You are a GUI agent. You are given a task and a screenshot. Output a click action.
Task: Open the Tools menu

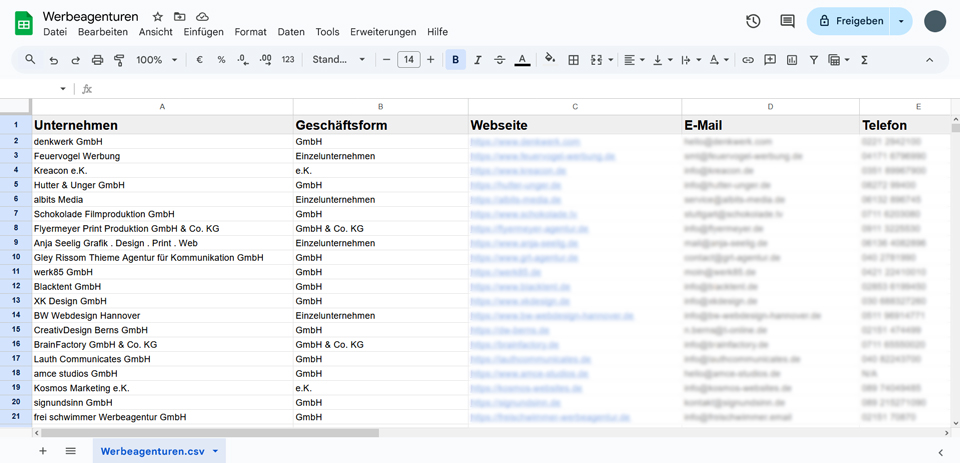[x=328, y=32]
